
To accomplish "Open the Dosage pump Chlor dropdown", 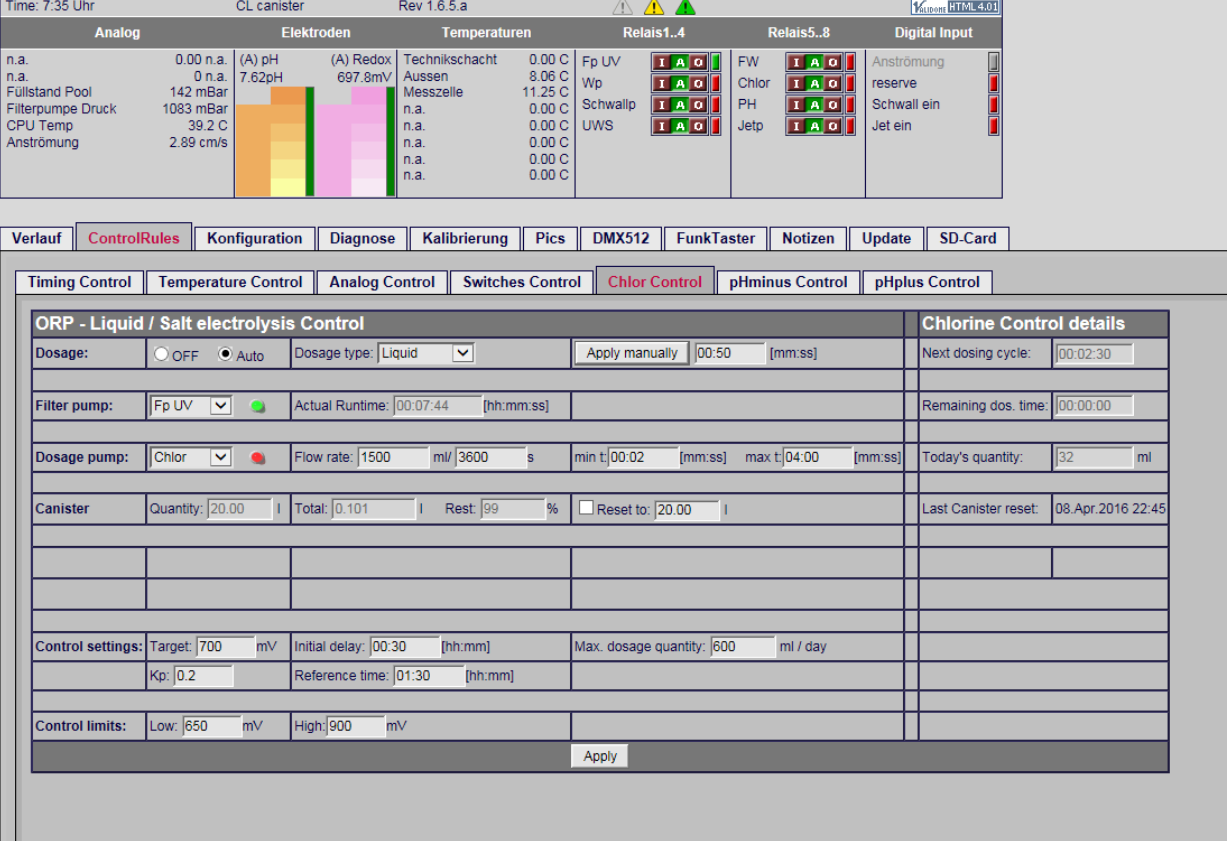I will 190,457.
